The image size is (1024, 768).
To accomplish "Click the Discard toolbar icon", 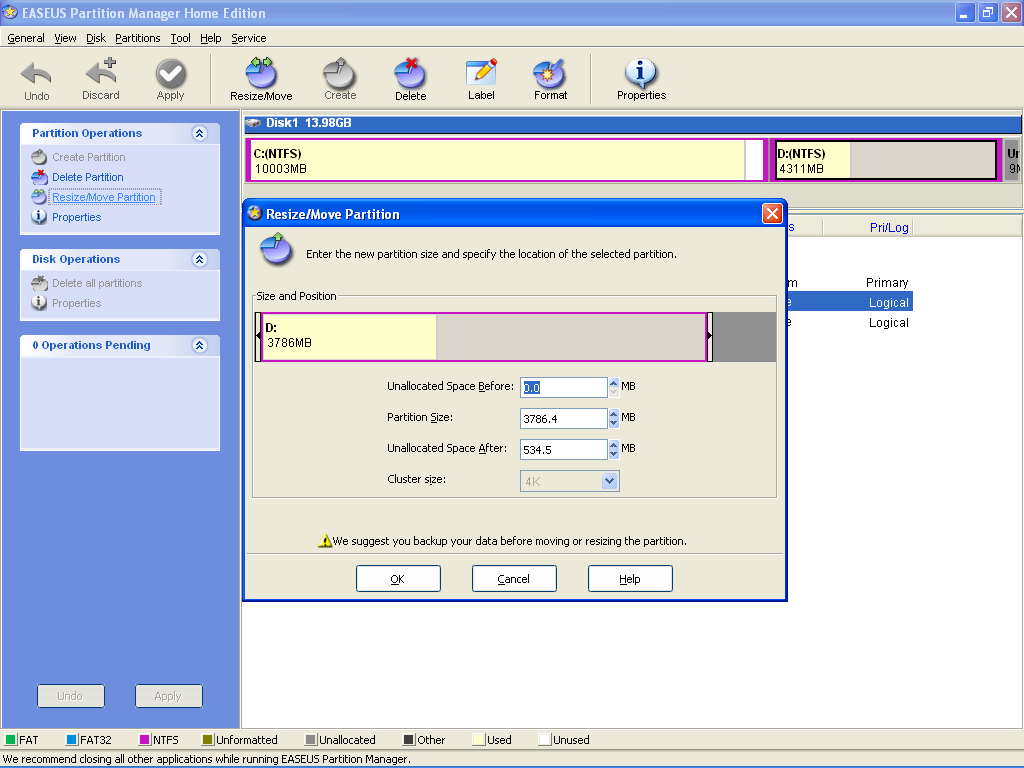I will tap(100, 78).
